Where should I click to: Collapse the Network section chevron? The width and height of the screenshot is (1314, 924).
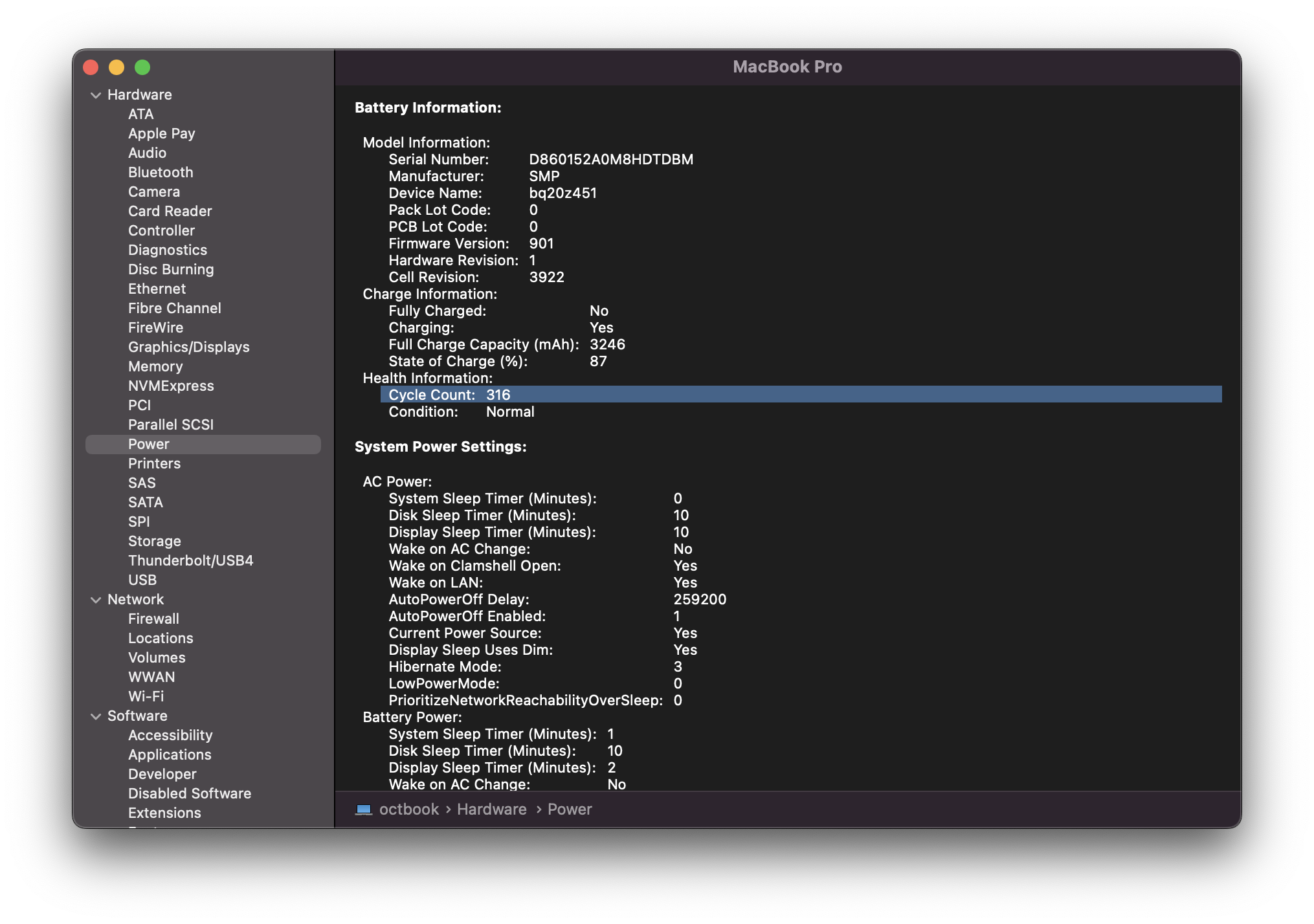coord(96,600)
